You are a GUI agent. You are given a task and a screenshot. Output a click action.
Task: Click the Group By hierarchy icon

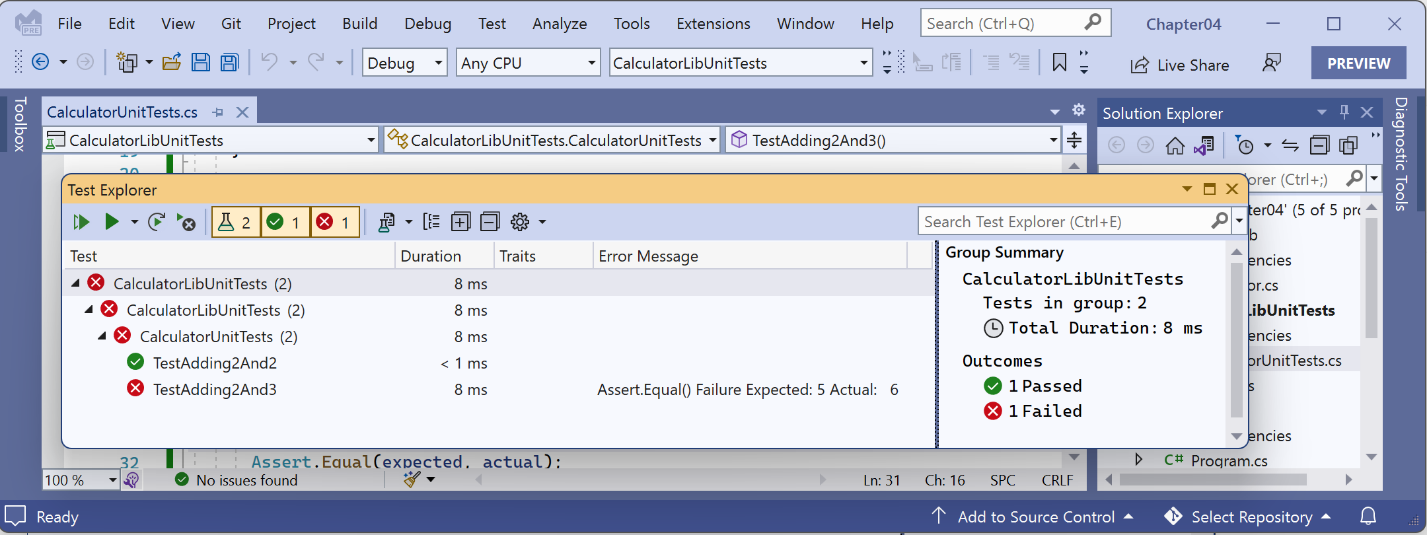[x=431, y=222]
